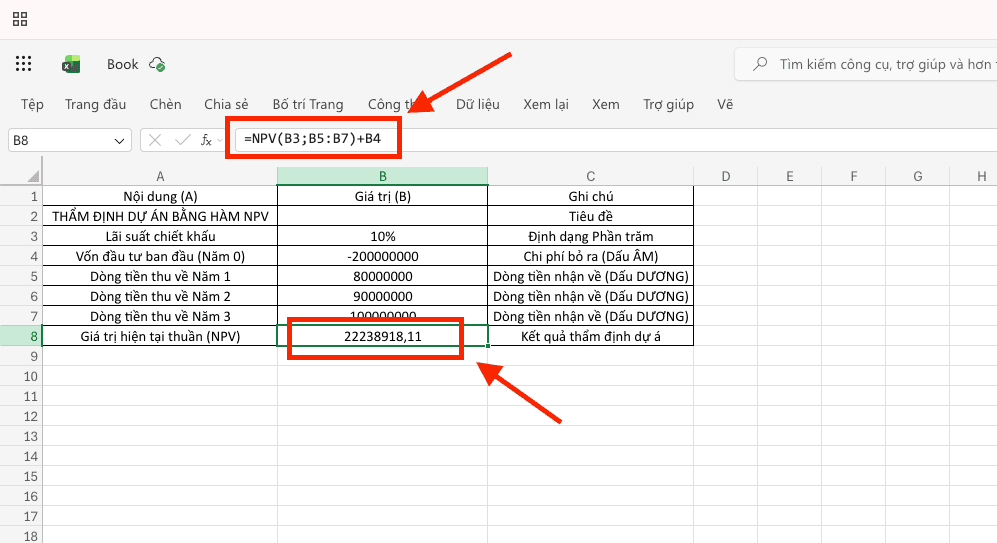Expand the Name Box dropdown arrow
The height and width of the screenshot is (543, 997).
(119, 141)
